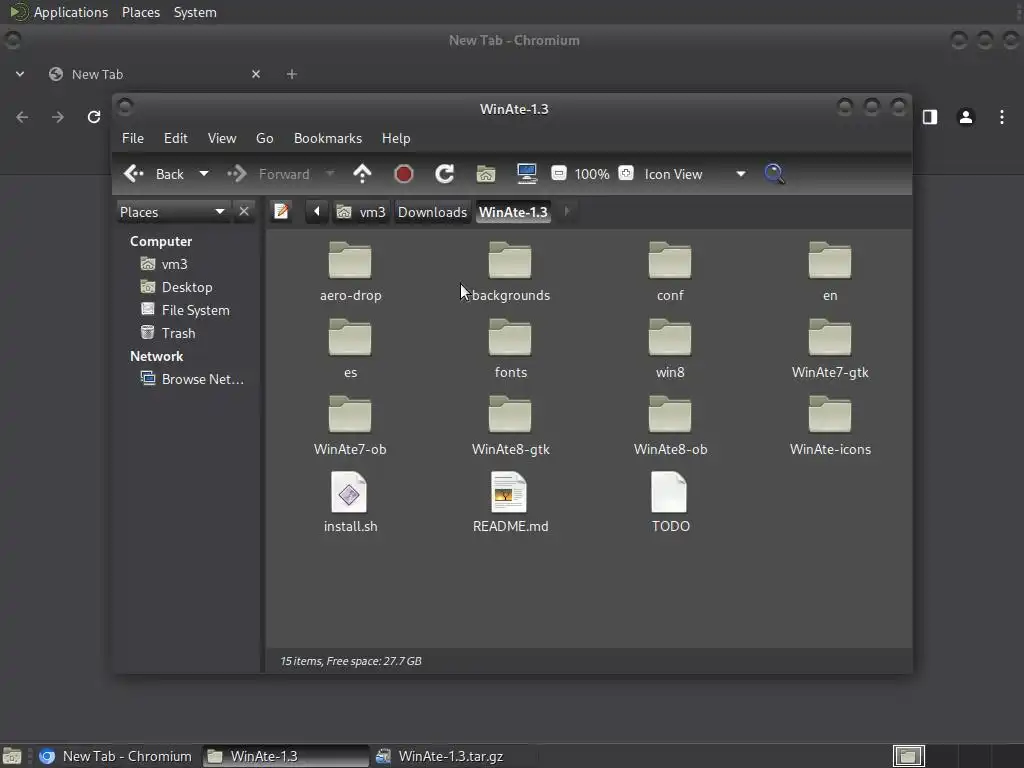Select the aero-drop folder icon

(350, 261)
